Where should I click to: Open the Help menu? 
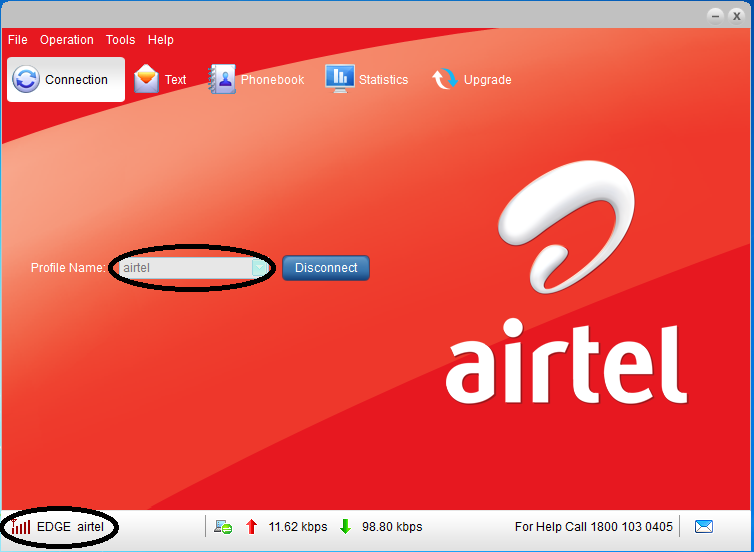[161, 40]
